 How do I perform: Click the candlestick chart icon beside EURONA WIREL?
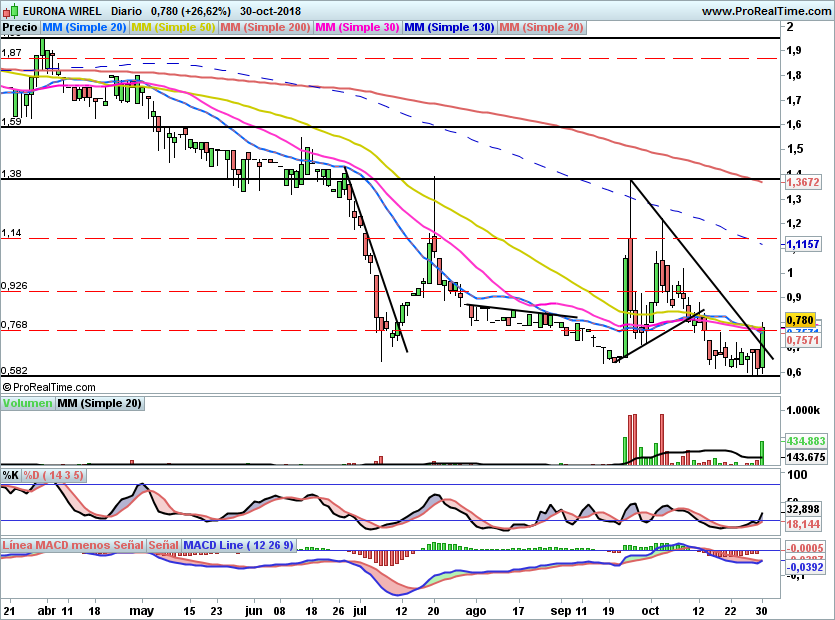10,10
